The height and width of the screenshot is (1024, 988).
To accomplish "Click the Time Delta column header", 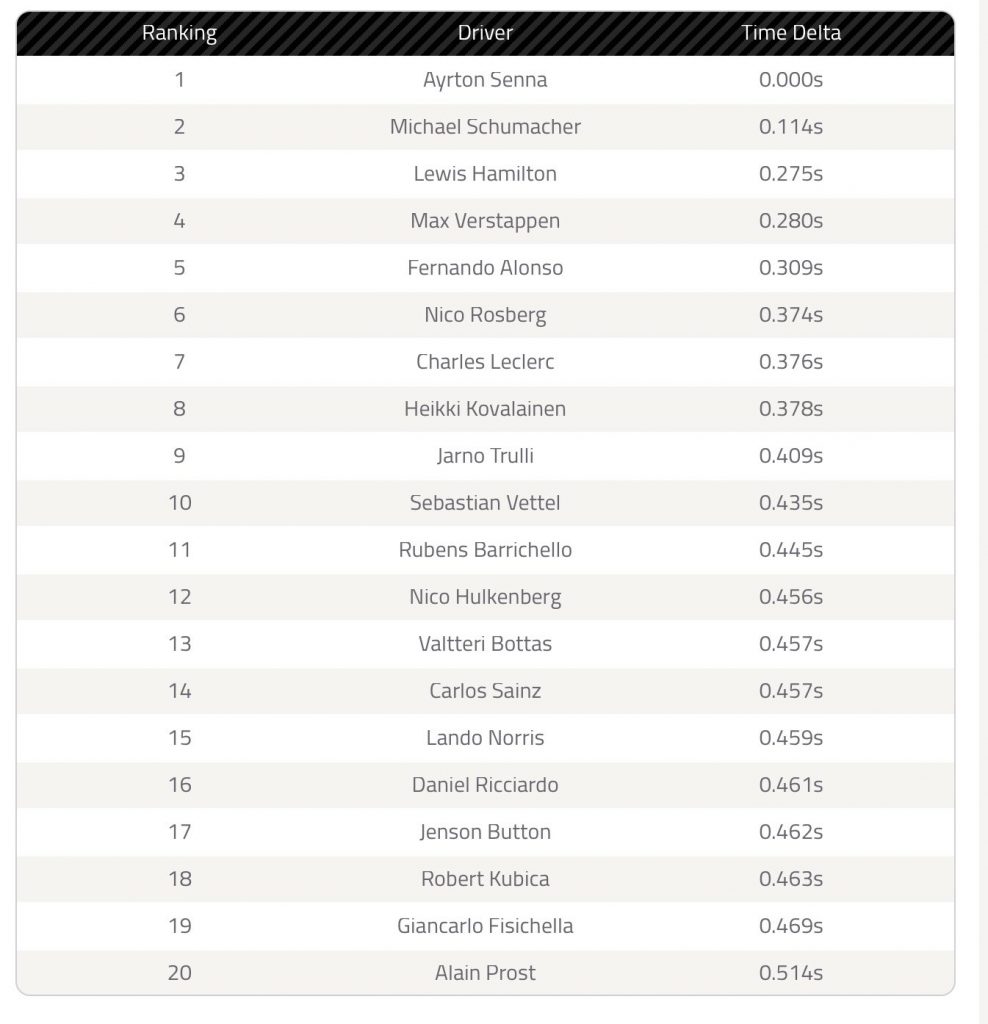I will 791,33.
